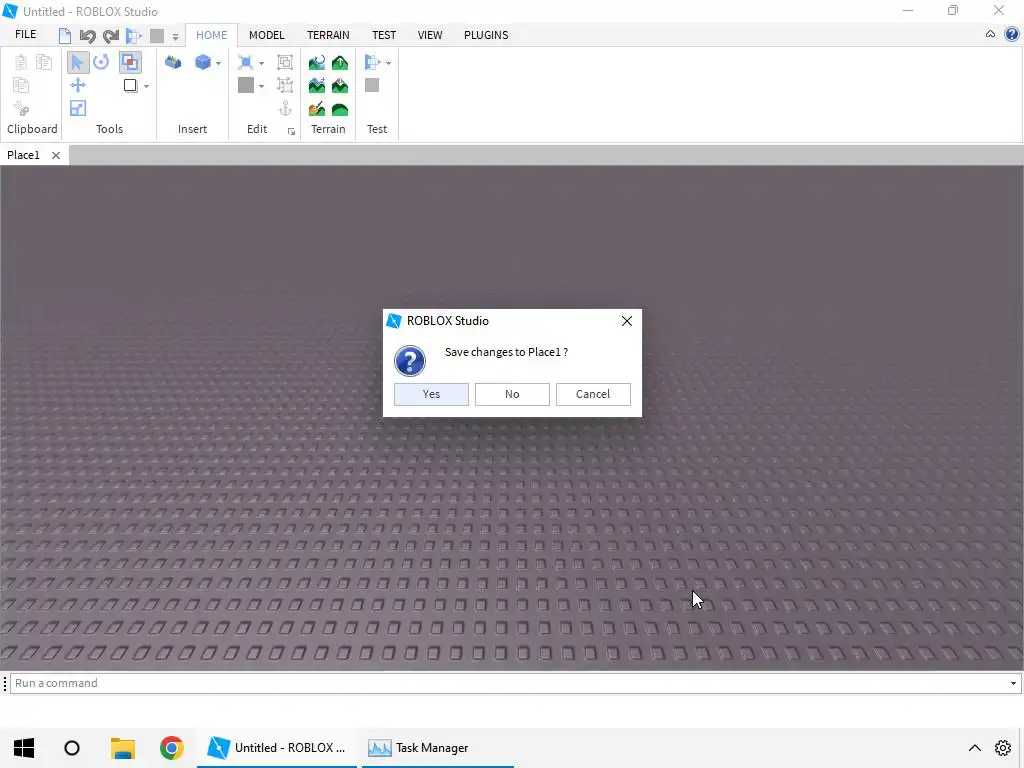Toggle the Anchor icon in Edit group
This screenshot has height=768, width=1024.
point(285,108)
